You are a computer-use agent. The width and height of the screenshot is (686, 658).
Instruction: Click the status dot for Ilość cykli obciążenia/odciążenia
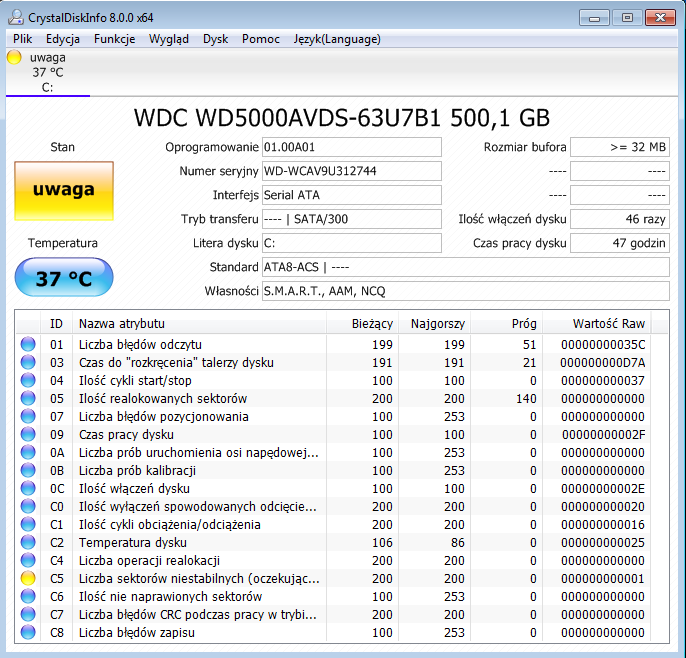pos(28,524)
